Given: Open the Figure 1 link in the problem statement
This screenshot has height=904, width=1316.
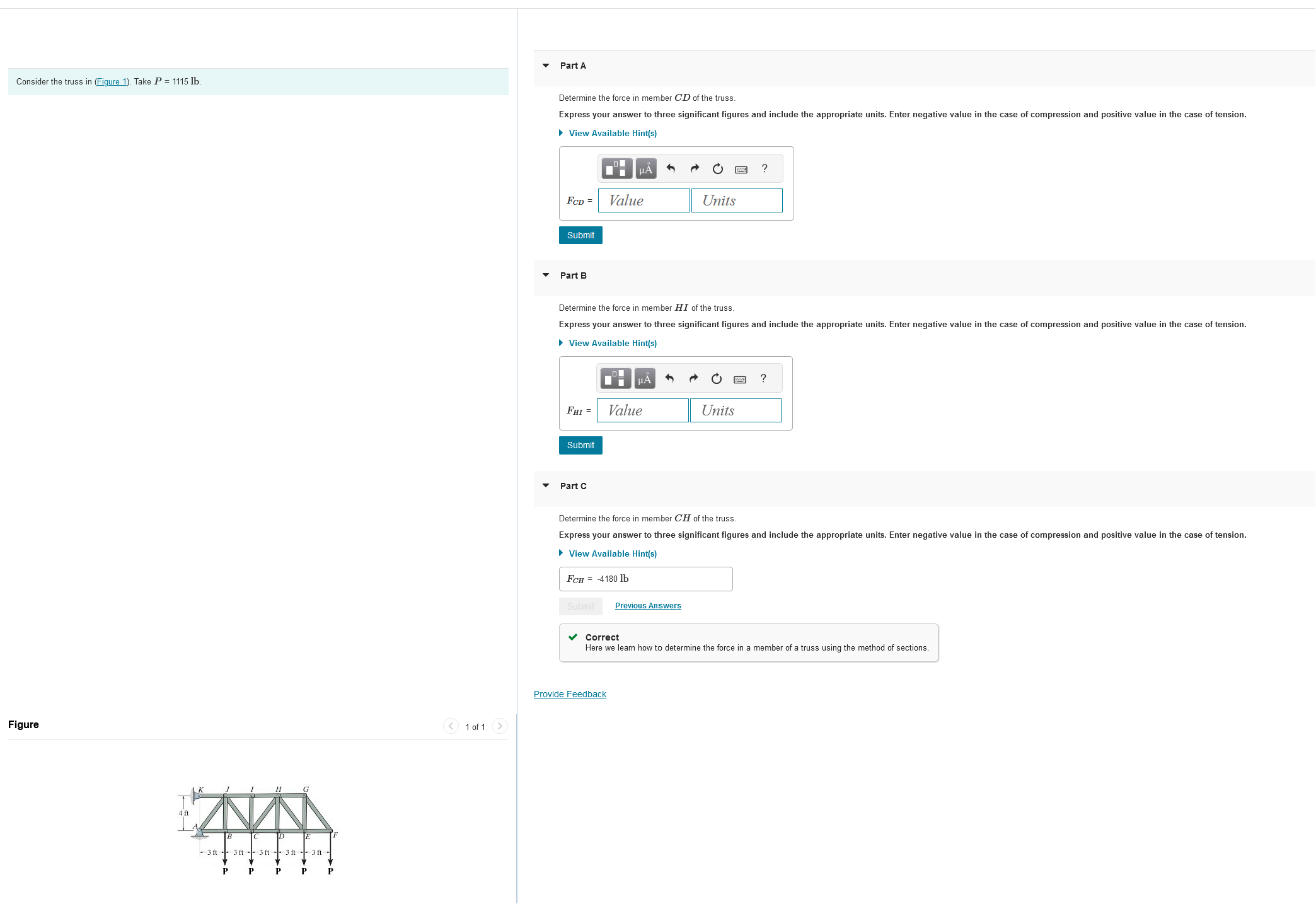Looking at the screenshot, I should click(112, 81).
